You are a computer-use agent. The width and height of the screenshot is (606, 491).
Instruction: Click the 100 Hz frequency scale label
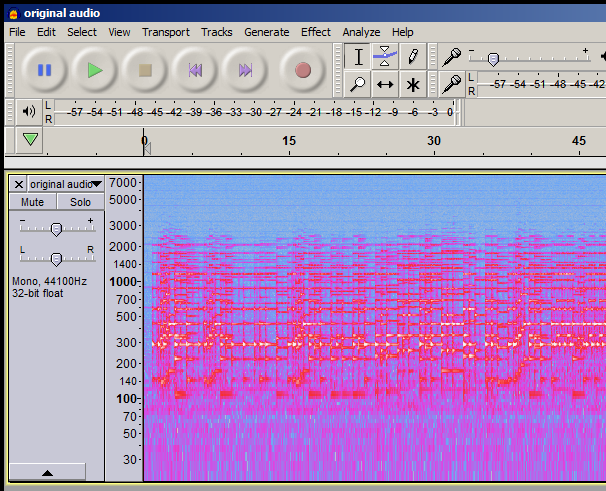coord(126,399)
